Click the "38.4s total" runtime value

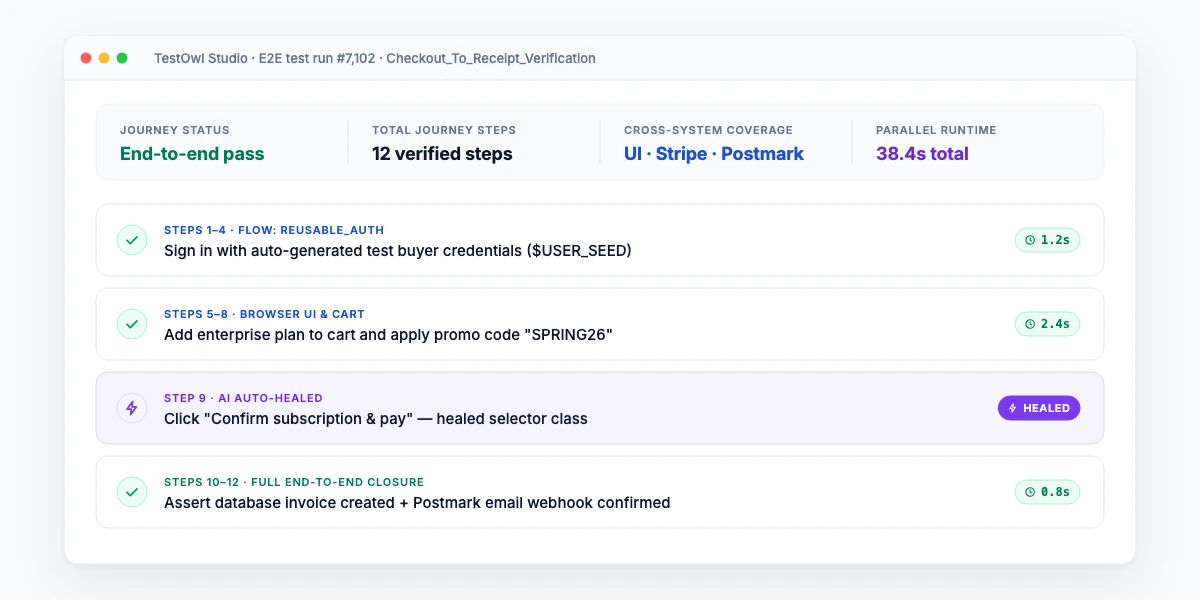tap(922, 154)
